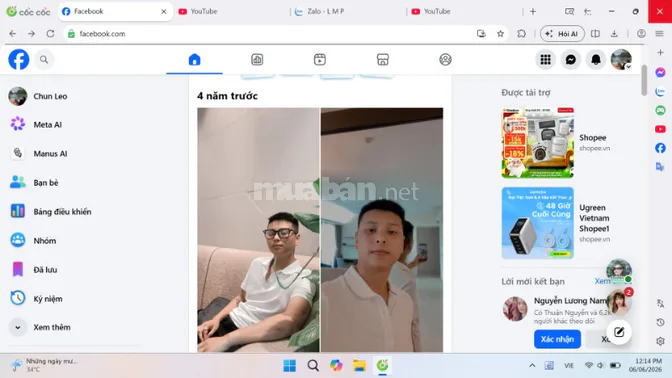
Task: Open the Copilot taskbar icon
Action: pos(336,366)
